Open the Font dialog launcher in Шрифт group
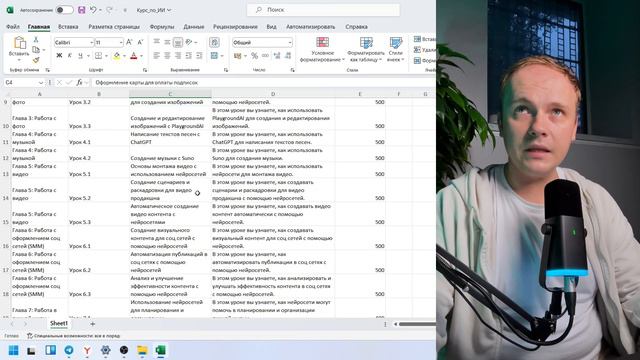 click(145, 70)
